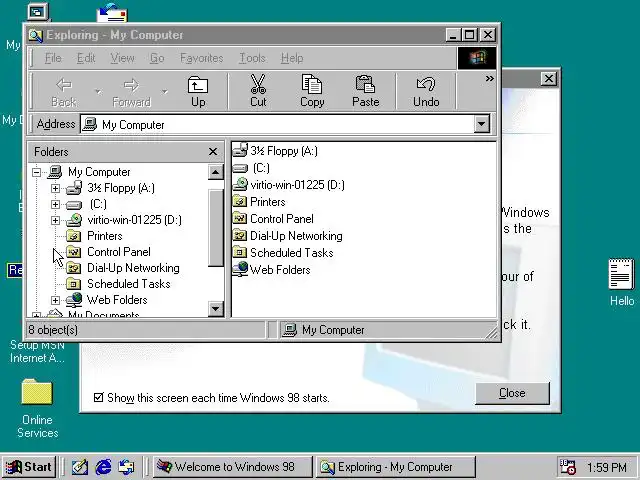640x480 pixels.
Task: Close the Welcome to Windows 98 window with X
Action: (x=549, y=78)
